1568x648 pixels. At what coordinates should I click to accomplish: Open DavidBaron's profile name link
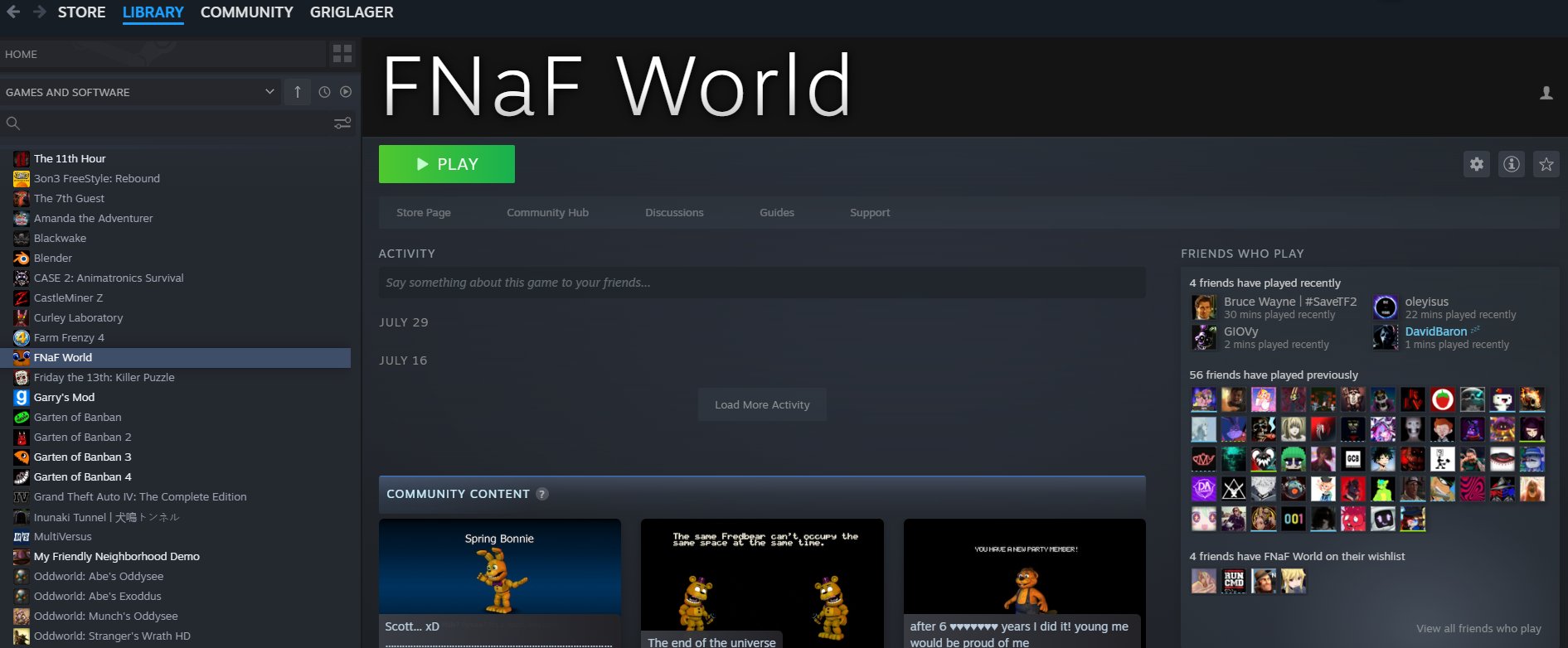click(x=1436, y=331)
